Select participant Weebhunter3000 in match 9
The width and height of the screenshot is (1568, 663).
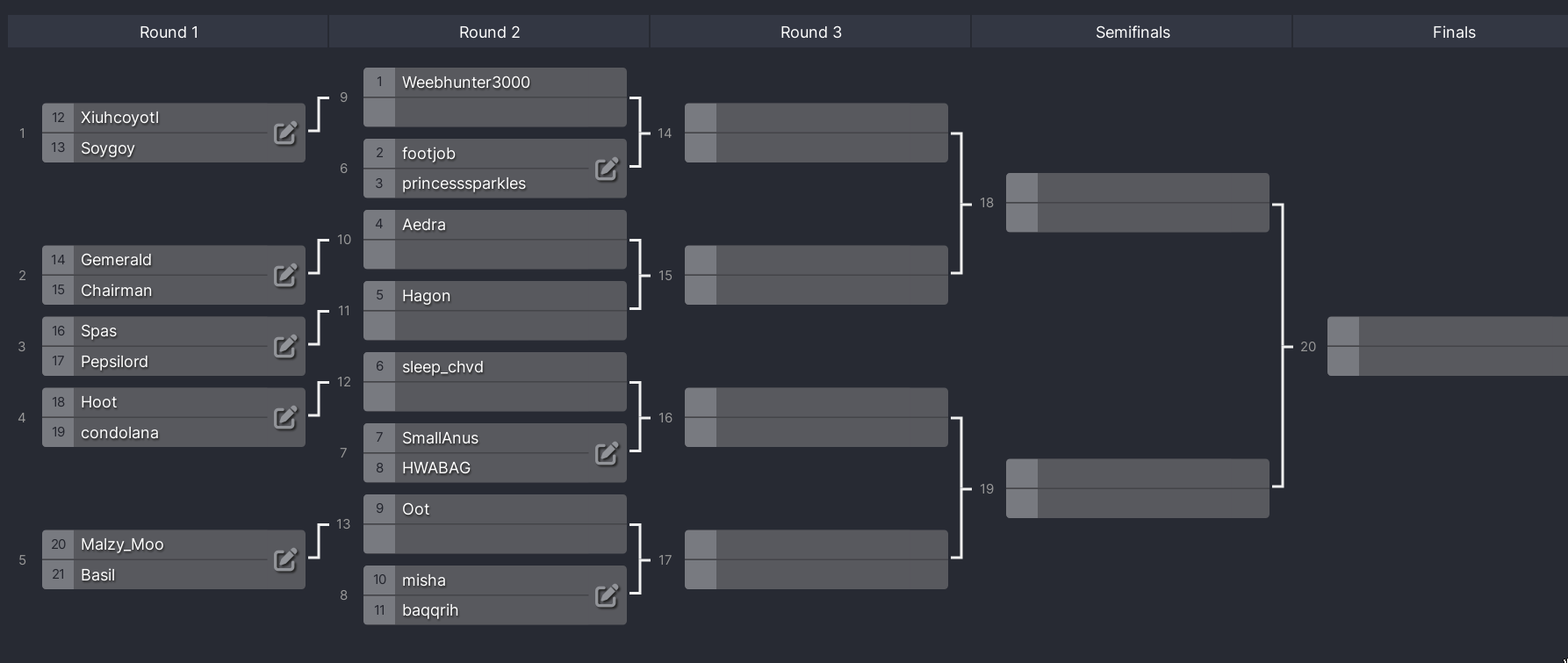(x=495, y=83)
